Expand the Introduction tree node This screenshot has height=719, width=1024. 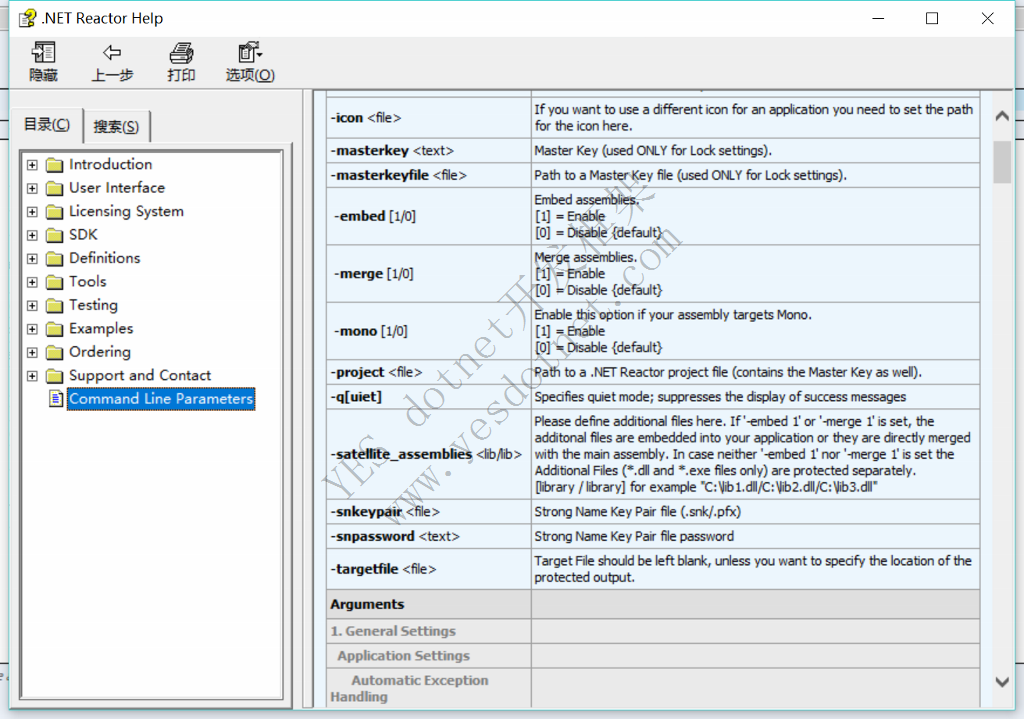(x=32, y=165)
